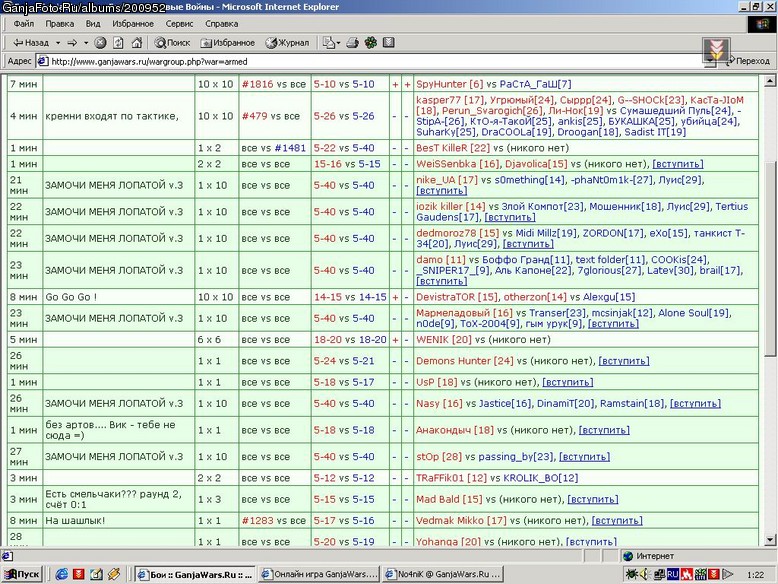Click the 'На шашлык!' comment cell
The height and width of the screenshot is (584, 778).
pyautogui.click(x=118, y=520)
